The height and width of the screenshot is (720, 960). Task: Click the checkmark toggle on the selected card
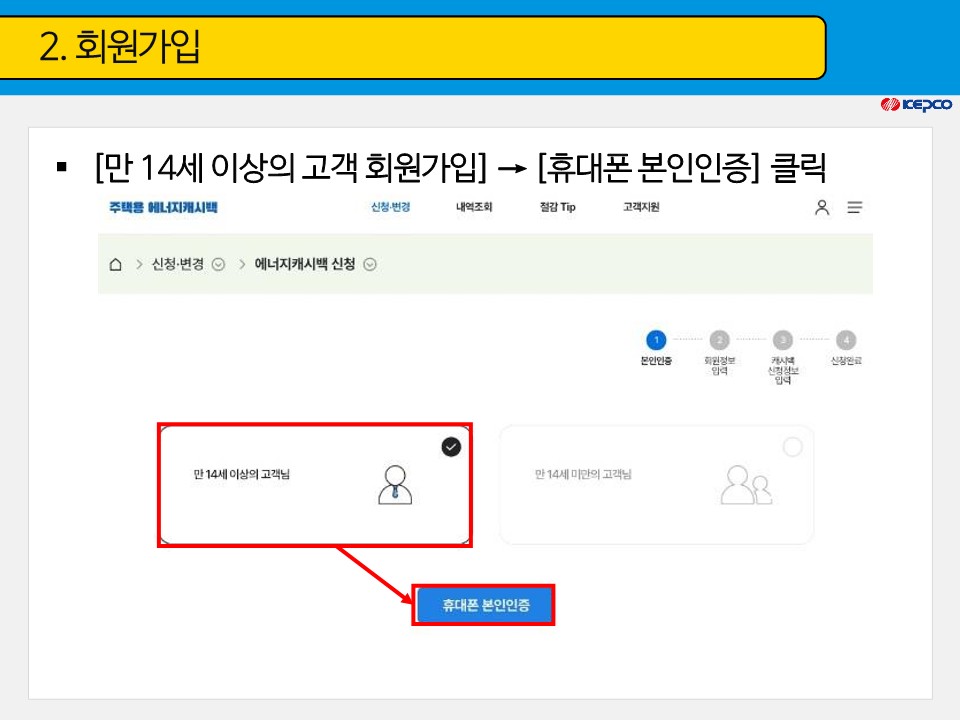tap(450, 447)
